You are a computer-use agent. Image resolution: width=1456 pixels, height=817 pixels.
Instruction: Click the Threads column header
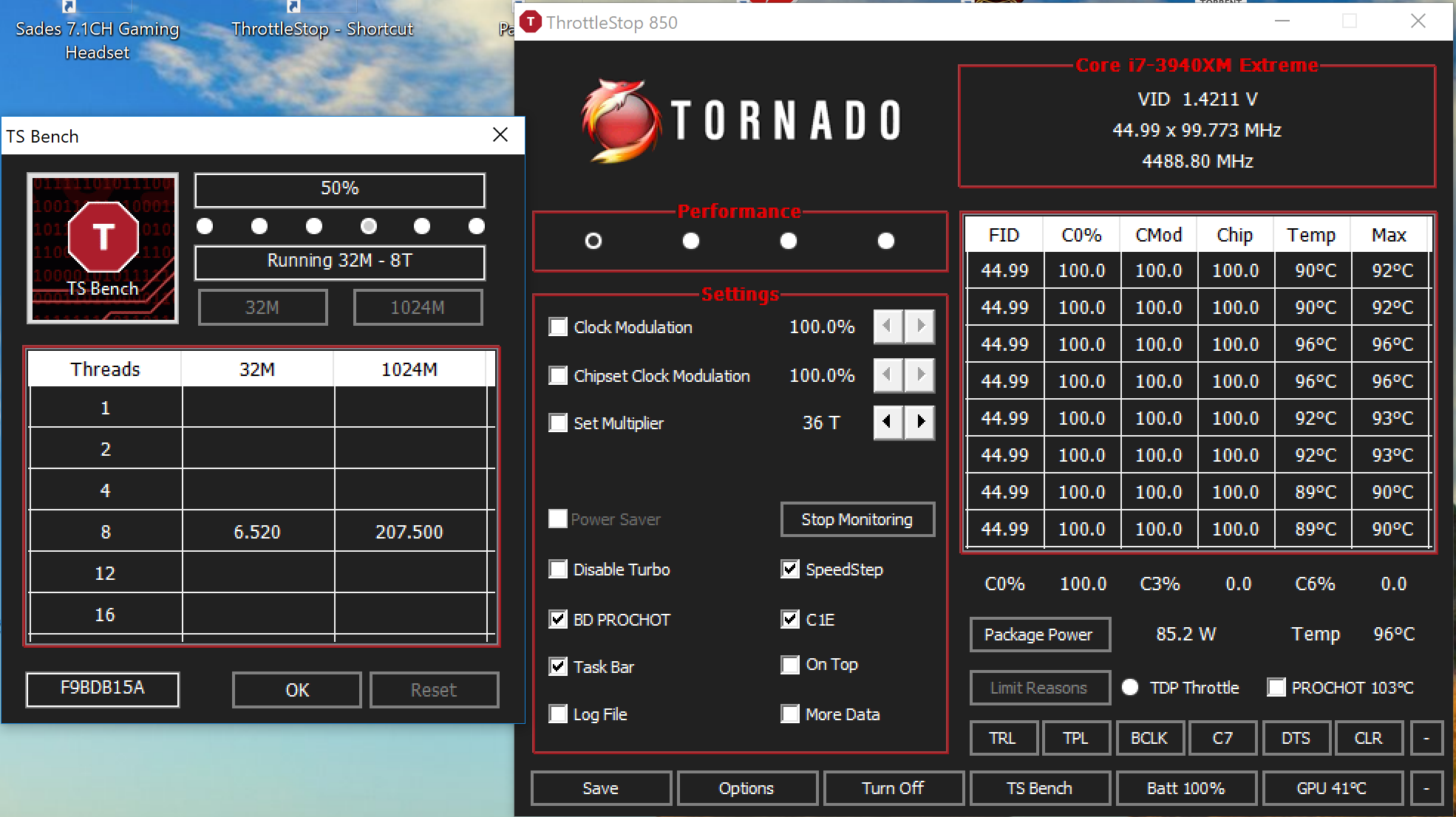[105, 369]
